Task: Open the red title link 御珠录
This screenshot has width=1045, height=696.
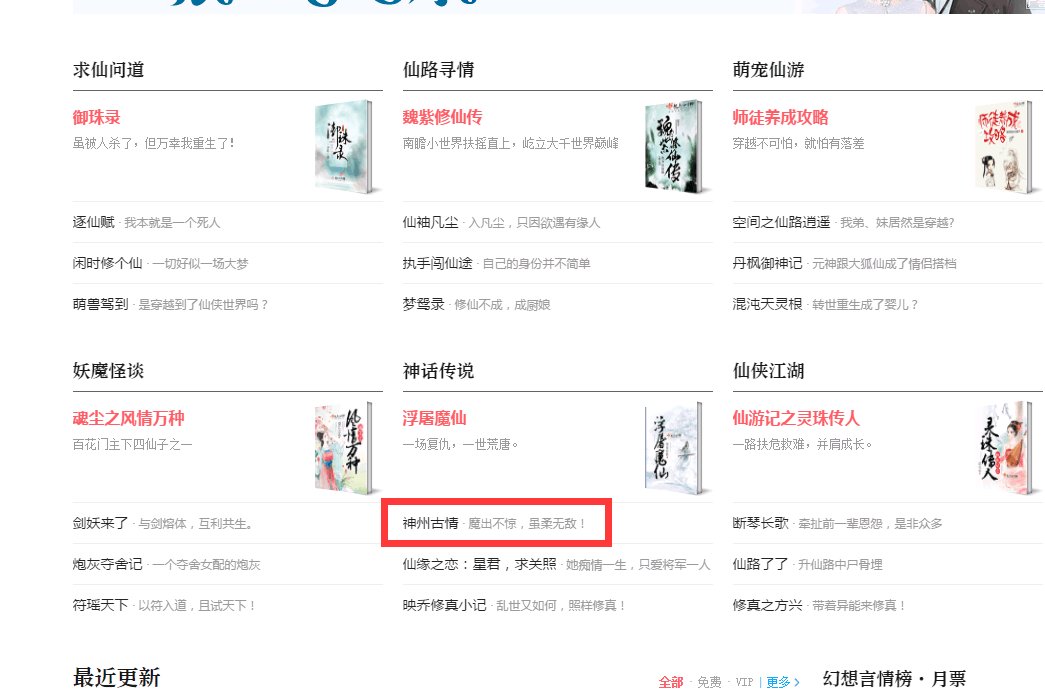Action: [x=97, y=117]
